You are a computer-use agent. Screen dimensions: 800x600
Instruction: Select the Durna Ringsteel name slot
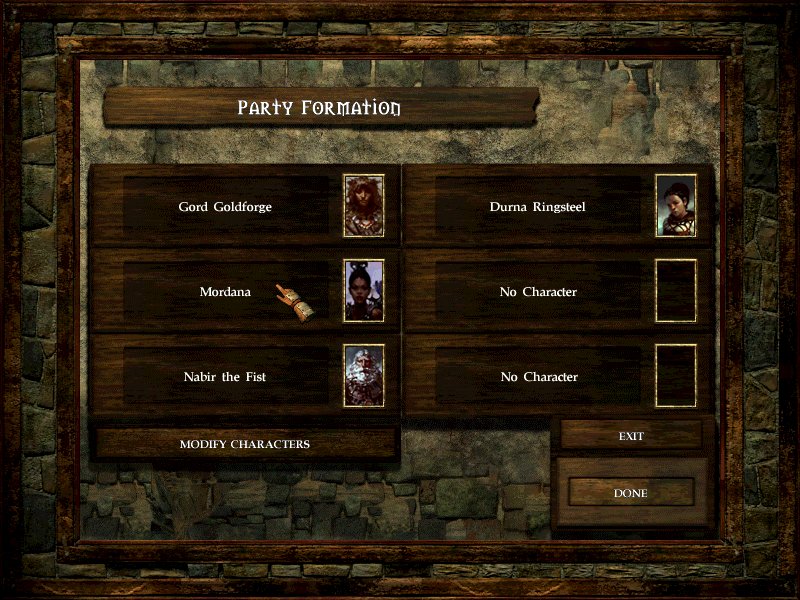tap(538, 206)
